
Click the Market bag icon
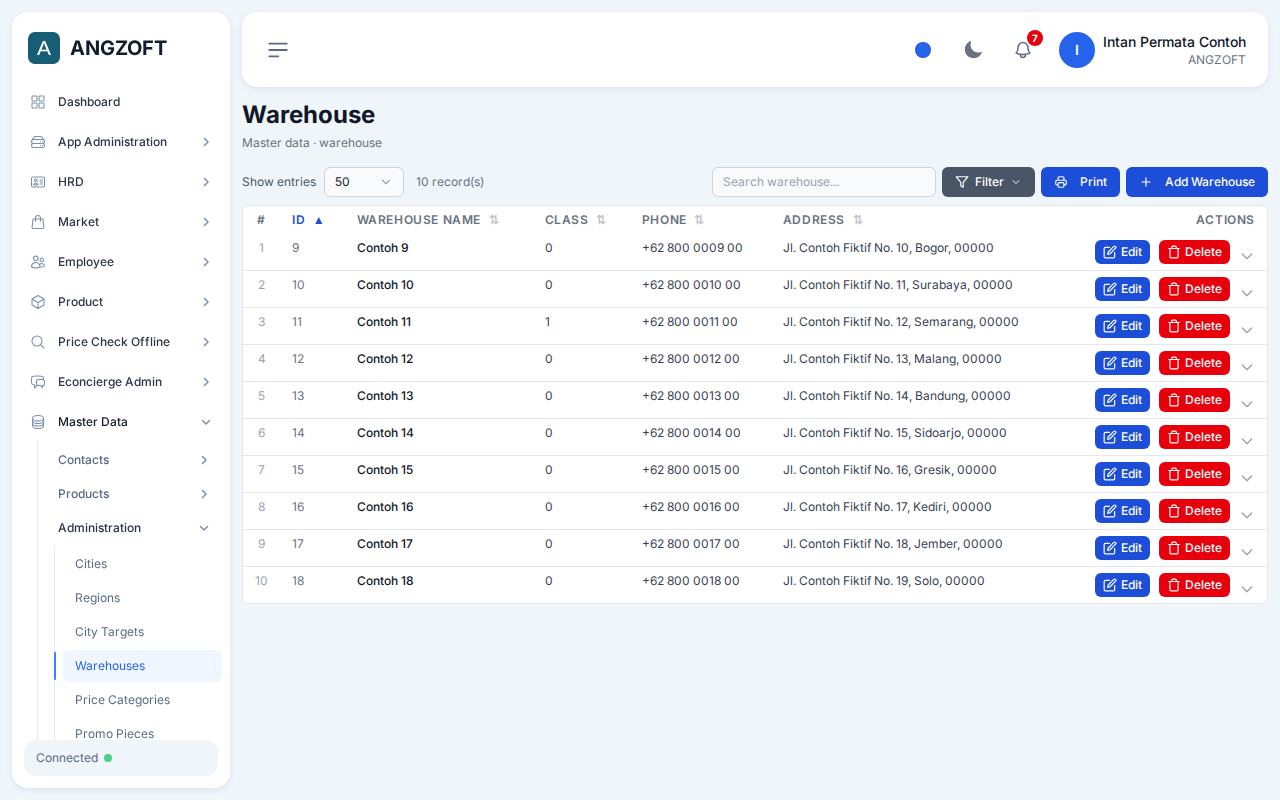[x=38, y=222]
